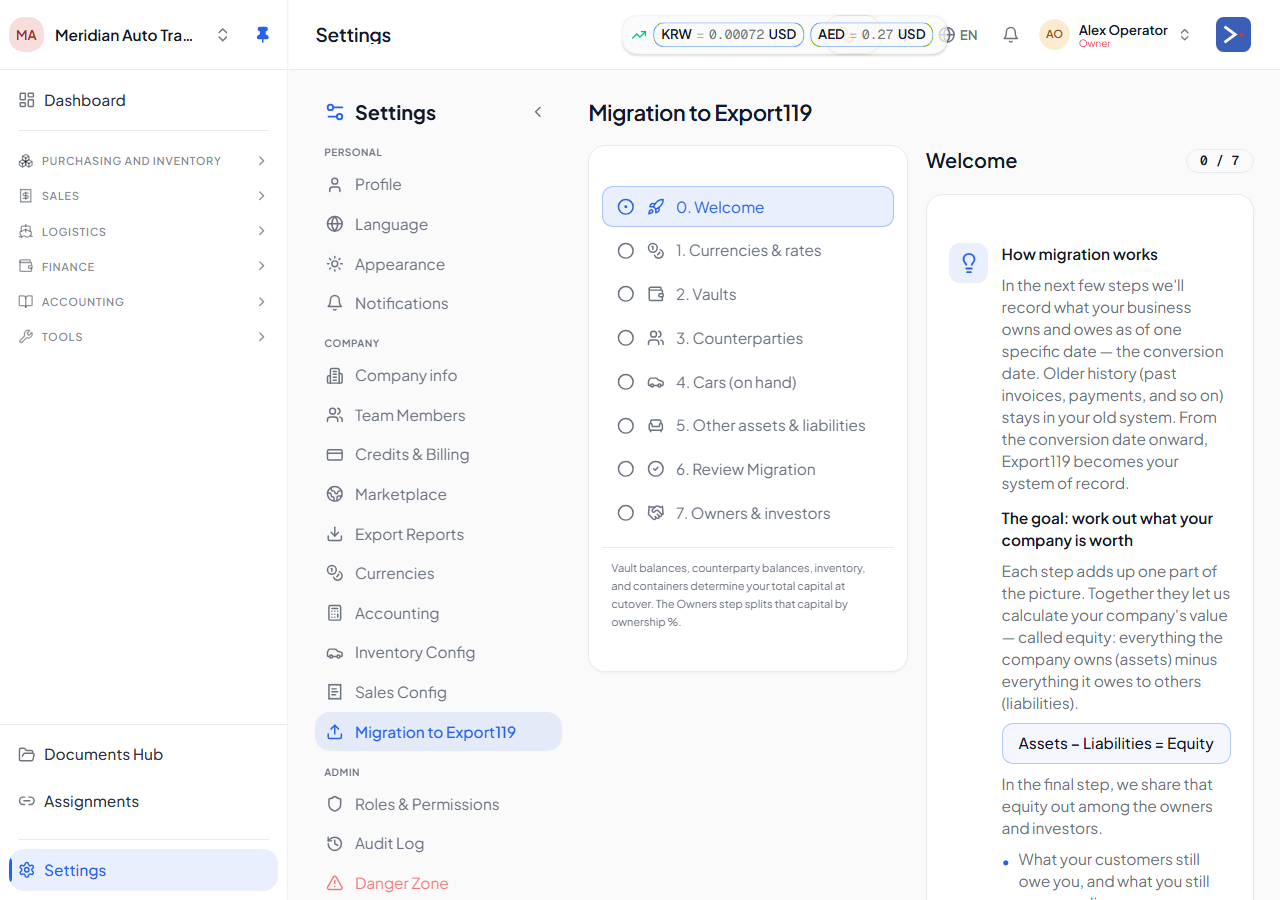Viewport: 1280px width, 900px height.
Task: Expand the Accounting sidebar section
Action: (143, 302)
